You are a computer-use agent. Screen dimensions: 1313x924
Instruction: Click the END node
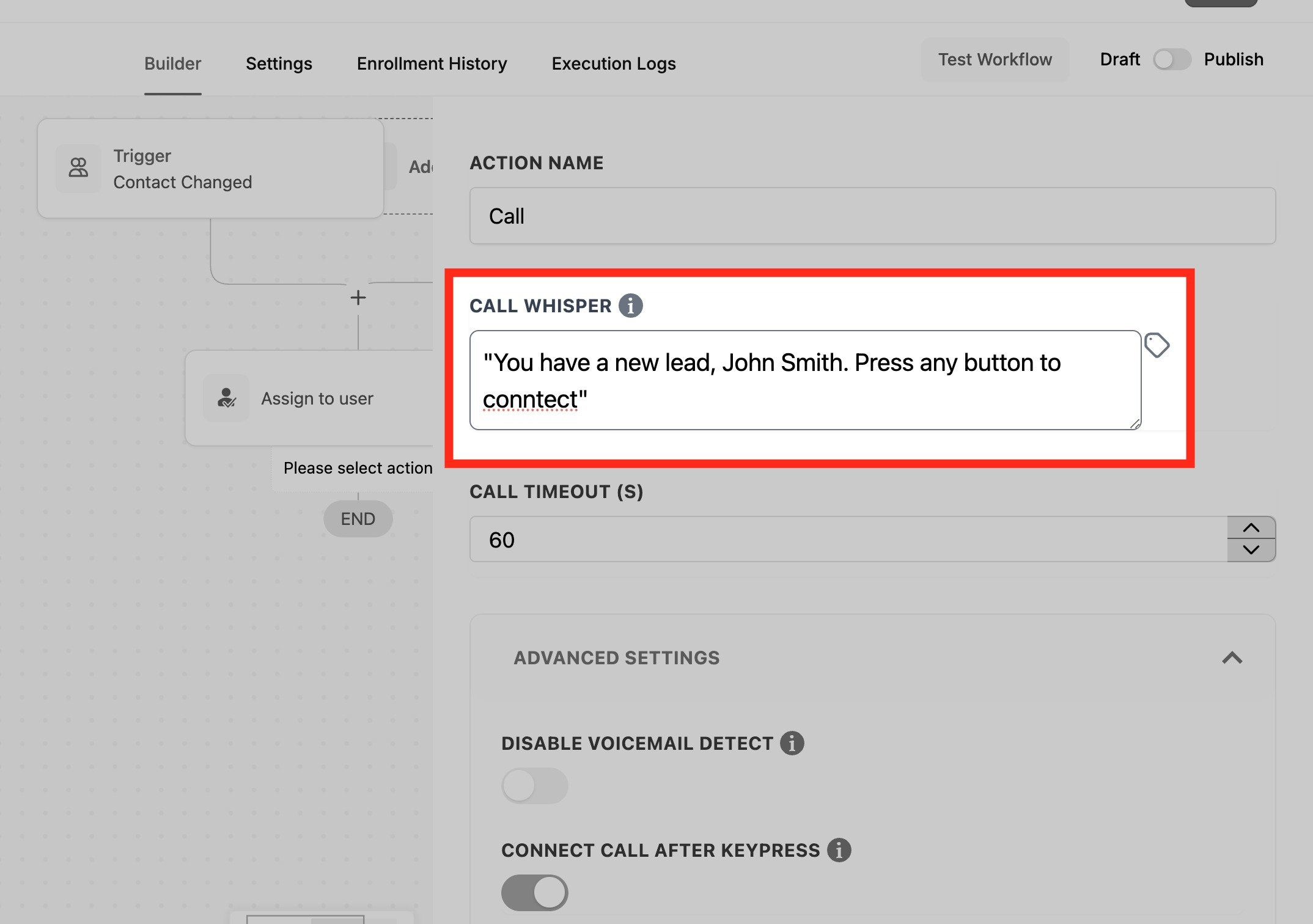(358, 519)
